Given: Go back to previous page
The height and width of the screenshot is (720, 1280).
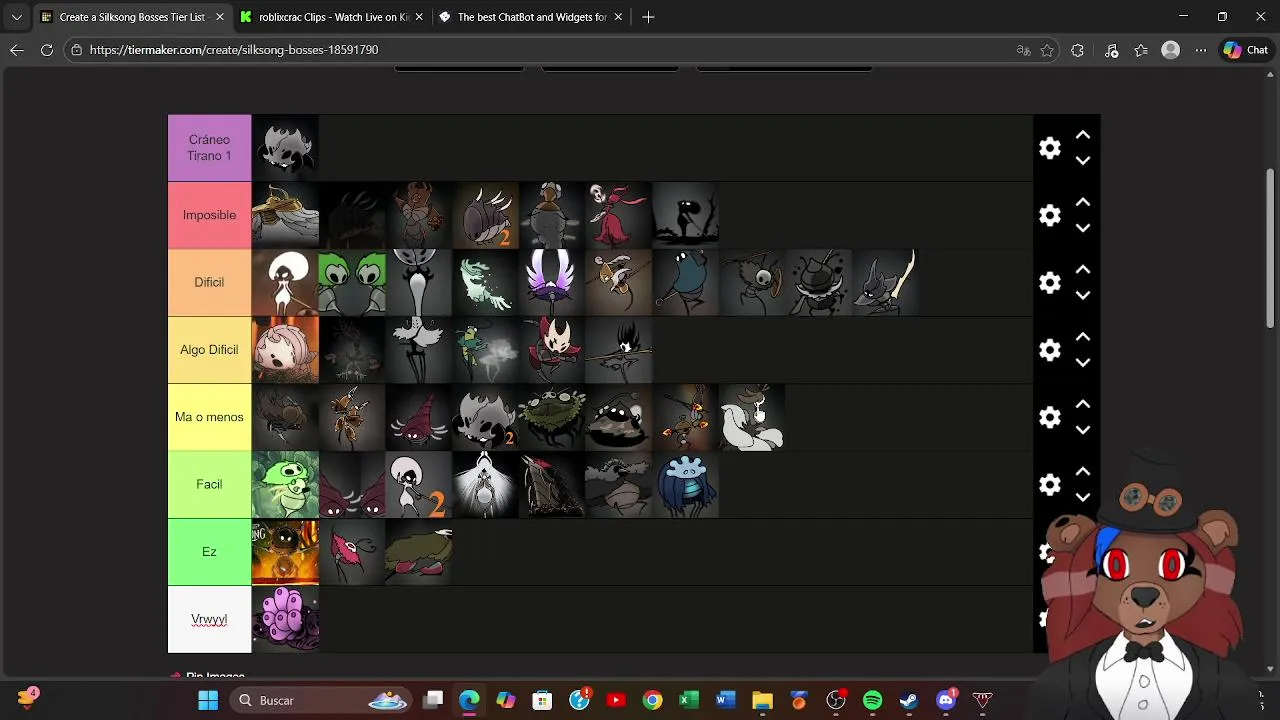Looking at the screenshot, I should point(17,50).
